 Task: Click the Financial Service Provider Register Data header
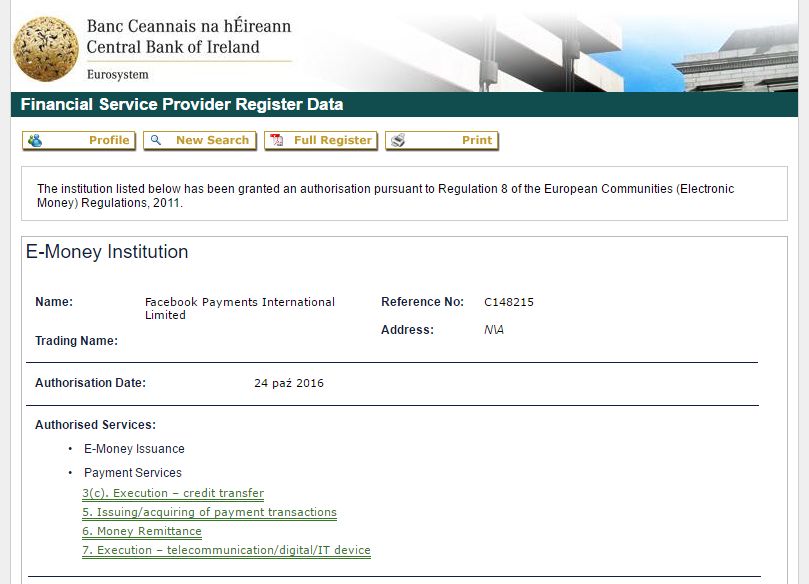[x=182, y=105]
